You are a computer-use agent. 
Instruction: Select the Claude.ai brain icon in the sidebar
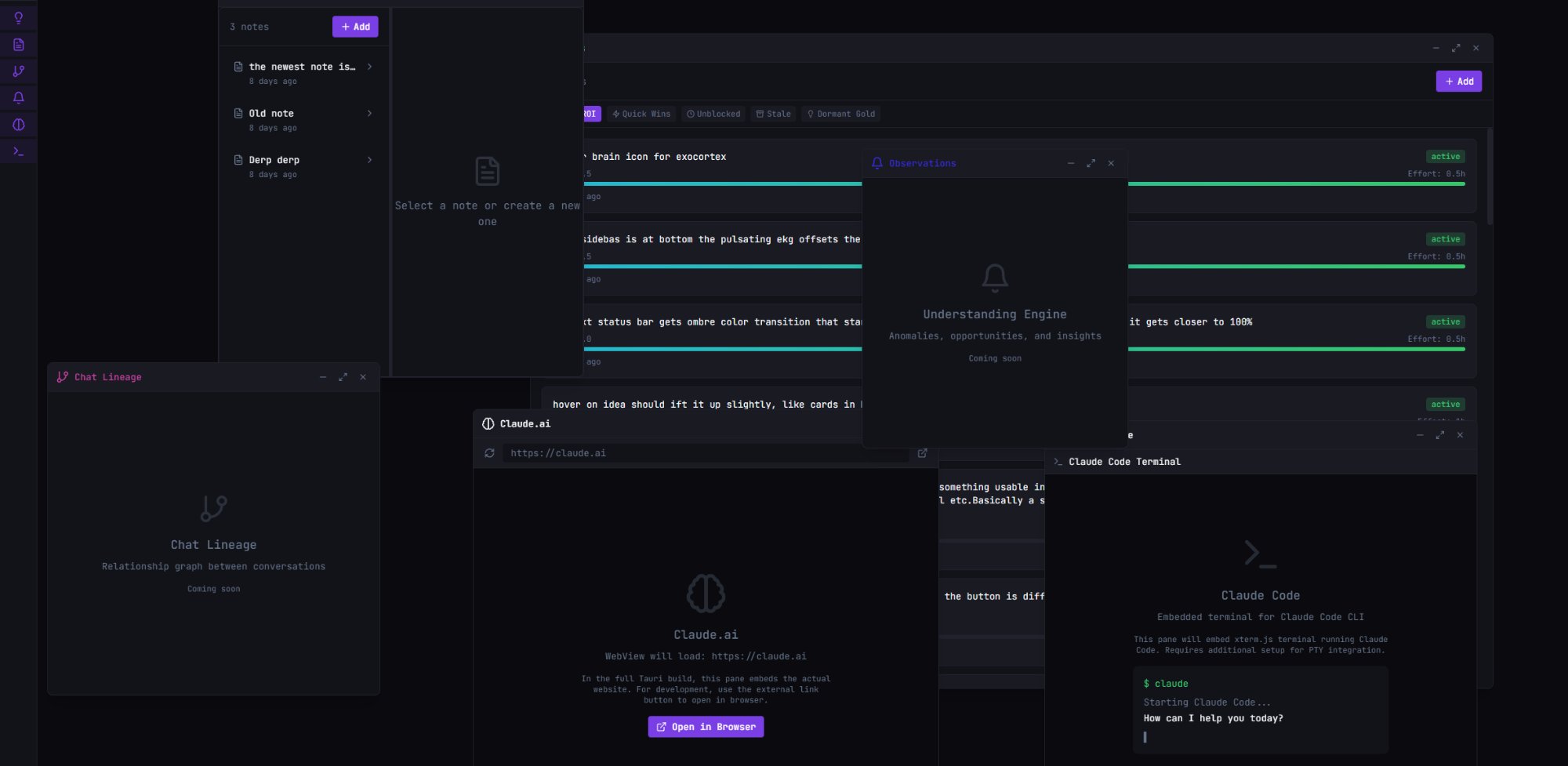point(17,124)
